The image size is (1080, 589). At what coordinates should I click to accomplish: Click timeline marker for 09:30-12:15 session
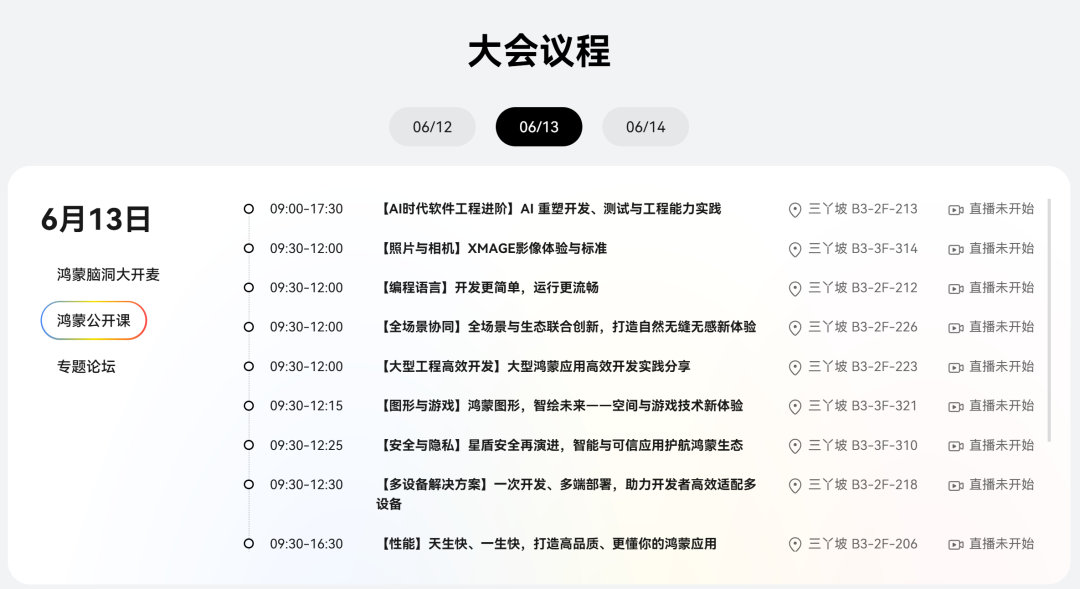249,406
